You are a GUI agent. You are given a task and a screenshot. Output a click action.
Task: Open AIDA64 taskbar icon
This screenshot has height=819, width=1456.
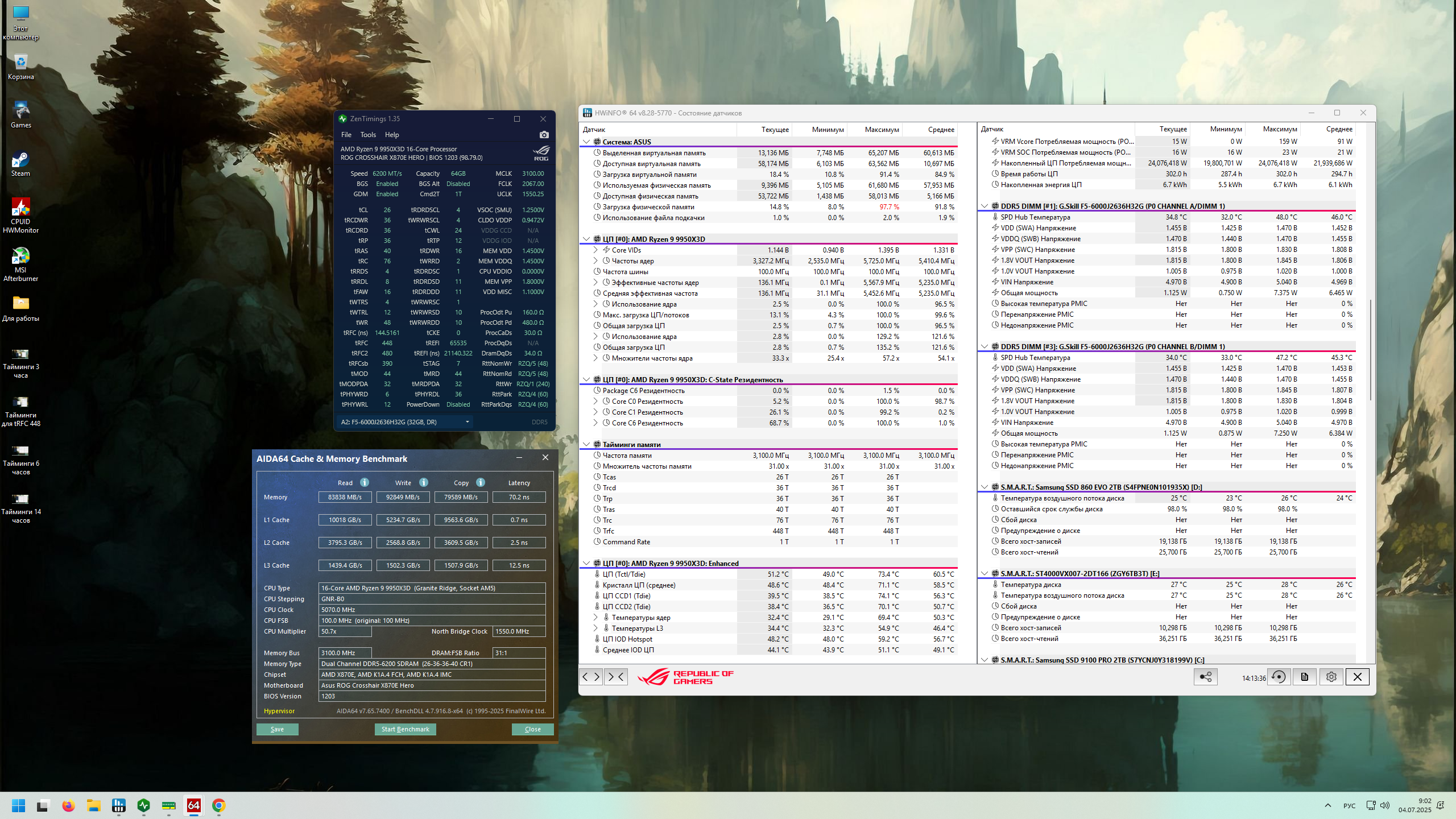pyautogui.click(x=194, y=805)
